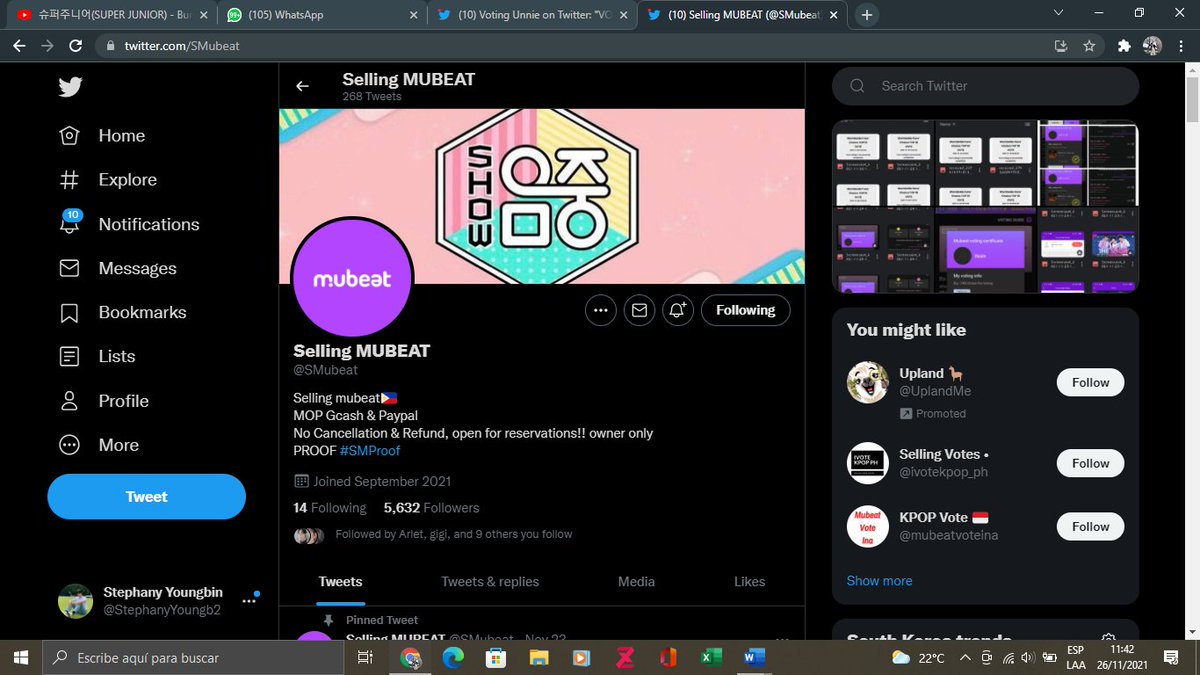Open Microsoft Edge from the taskbar
Viewport: 1200px width, 675px height.
(452, 658)
